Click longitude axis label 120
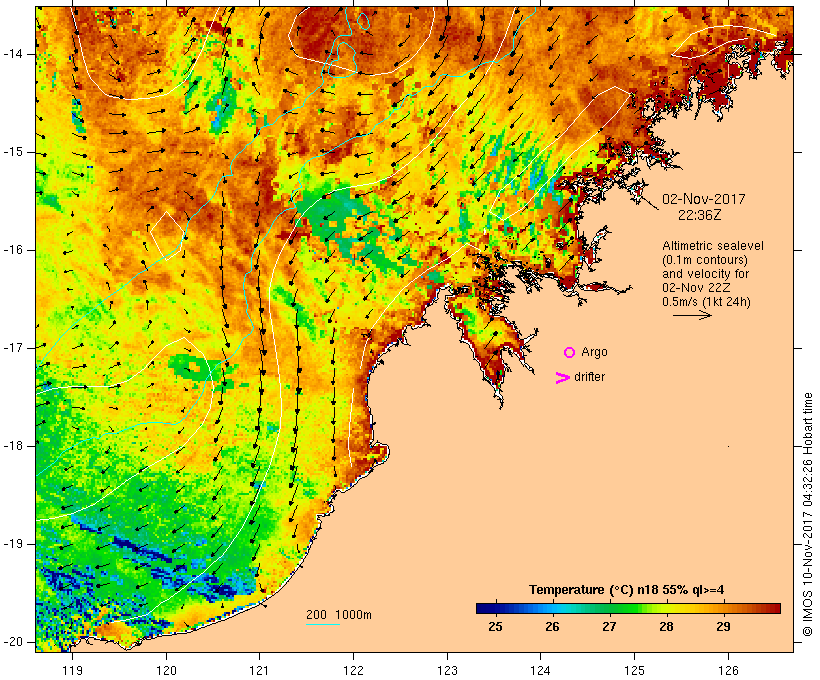Viewport: 820px width, 680px height. 166,670
